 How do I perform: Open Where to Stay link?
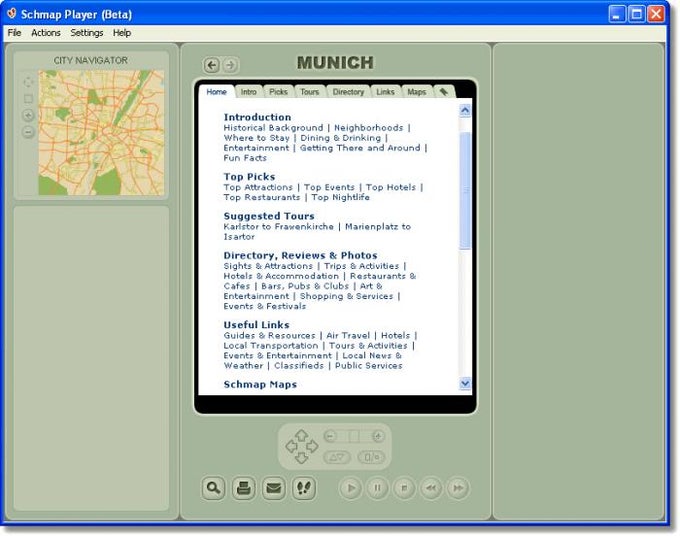click(256, 138)
